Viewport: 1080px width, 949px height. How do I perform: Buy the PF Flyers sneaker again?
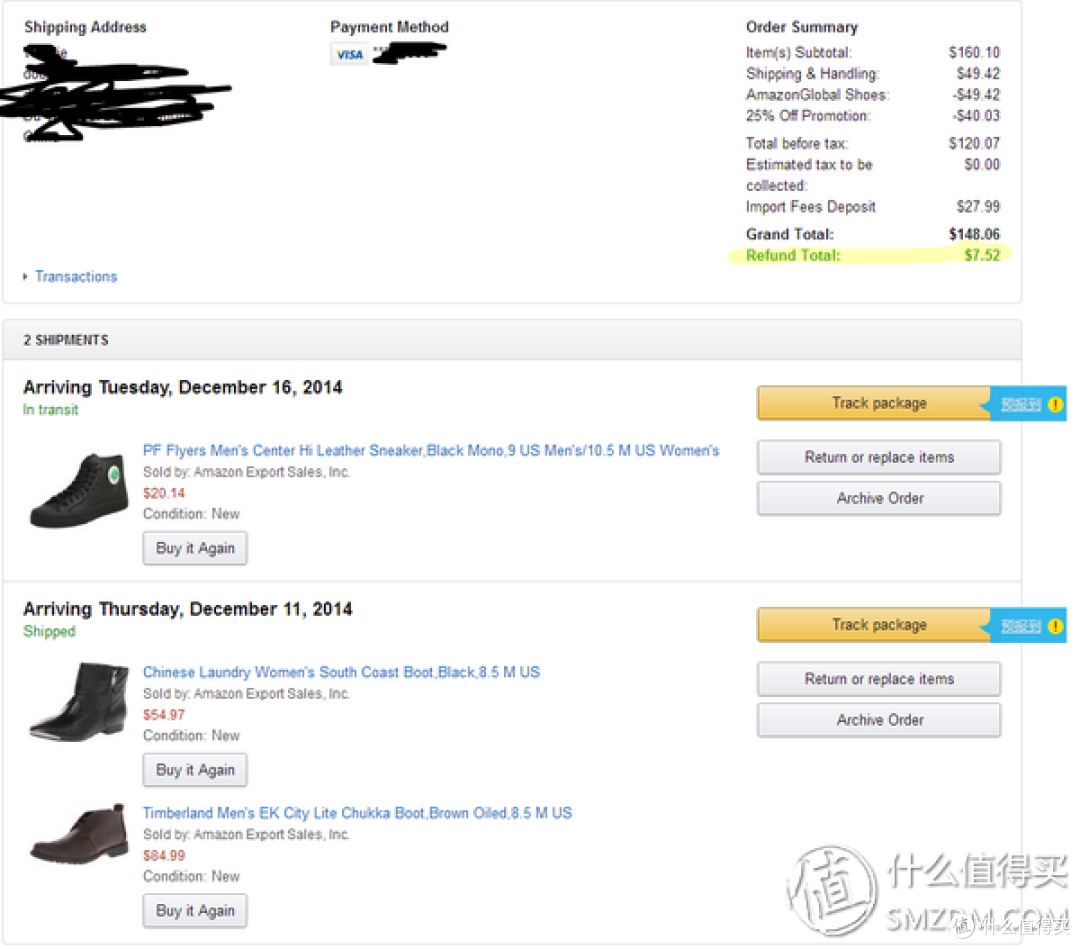click(195, 549)
